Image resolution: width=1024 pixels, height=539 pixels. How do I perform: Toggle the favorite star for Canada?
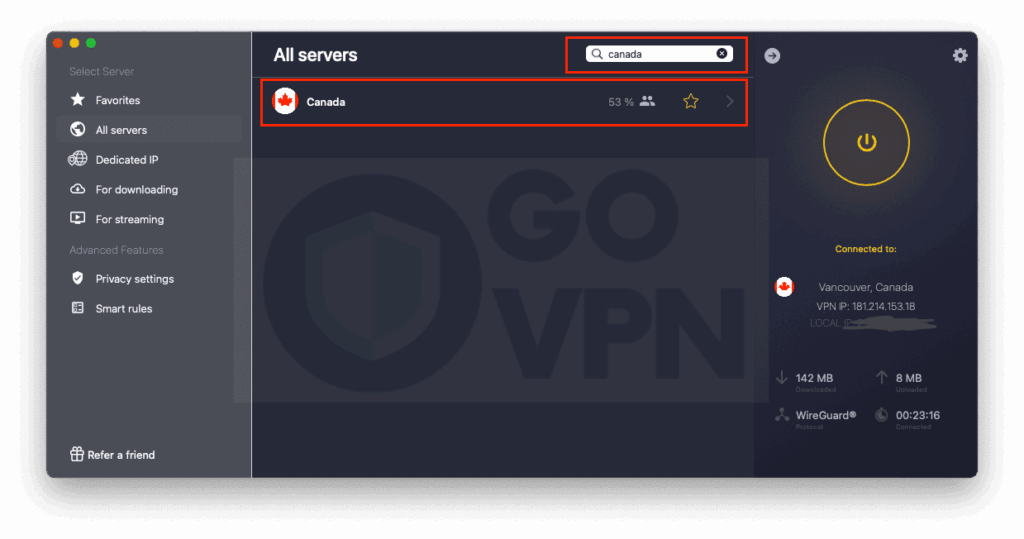690,101
